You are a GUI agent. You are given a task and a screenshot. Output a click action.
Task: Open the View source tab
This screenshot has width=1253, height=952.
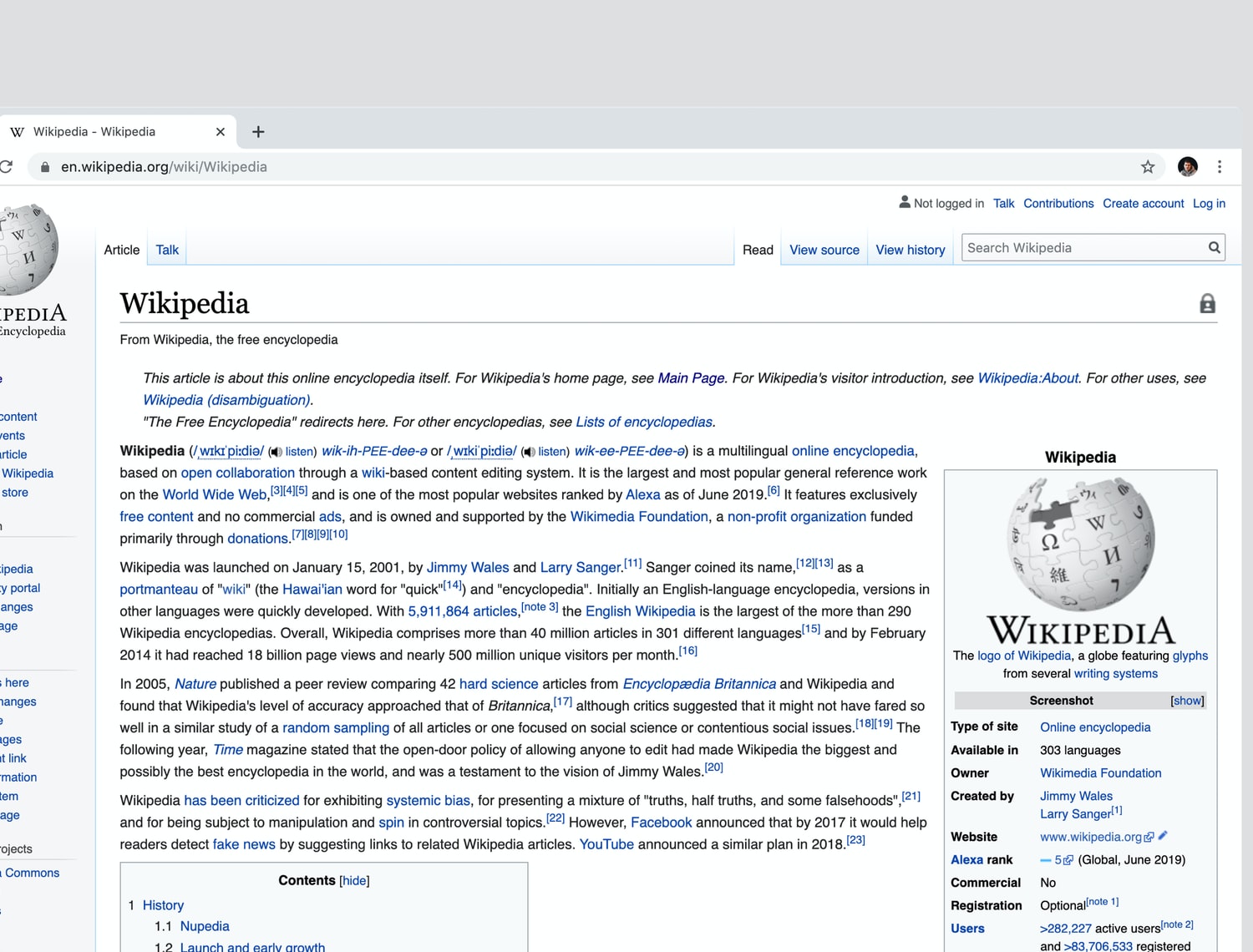point(824,250)
